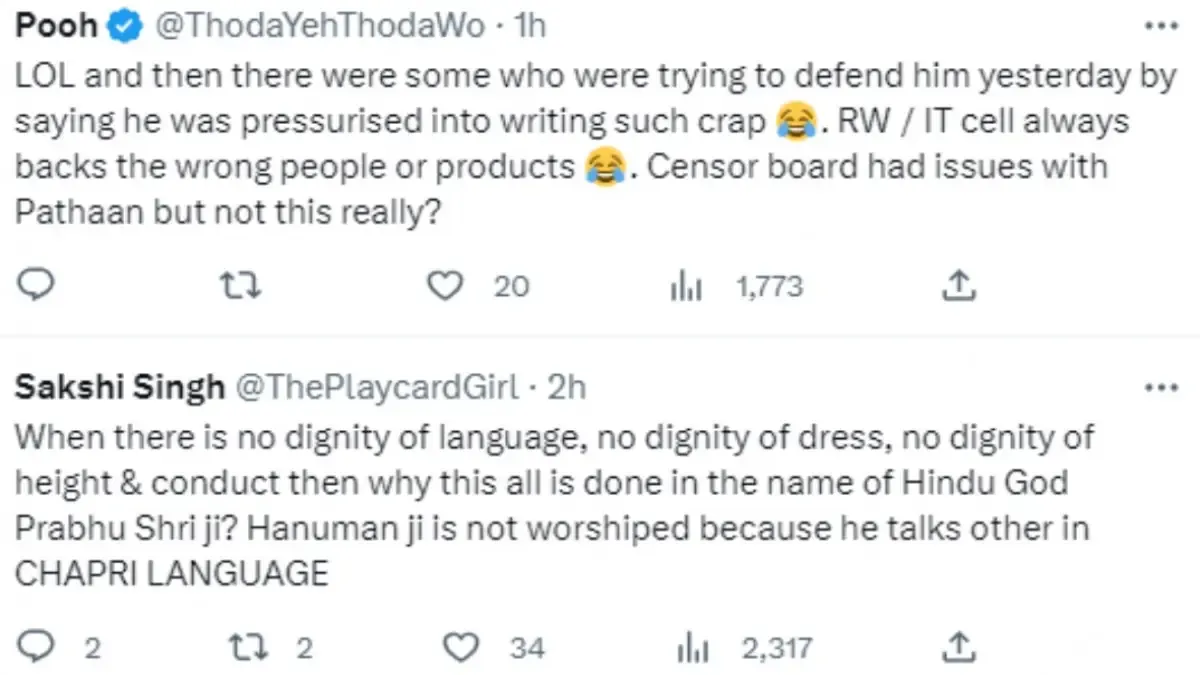Like Sakshi Singh's tweet with 34 likes
This screenshot has width=1200, height=675.
click(494, 647)
